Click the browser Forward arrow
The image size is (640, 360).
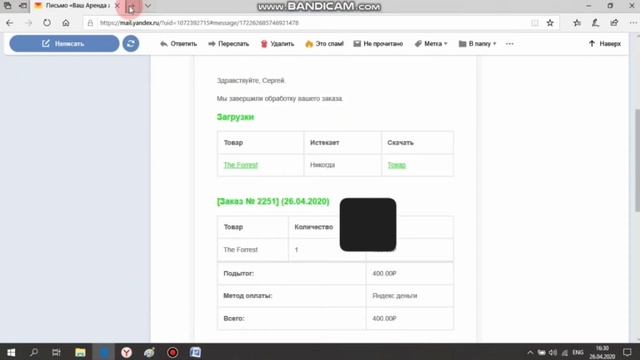[29, 23]
